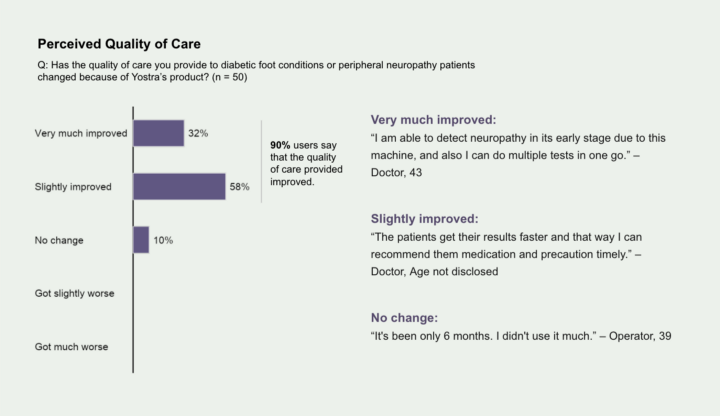Click the "Got much worse" axis label

71,347
